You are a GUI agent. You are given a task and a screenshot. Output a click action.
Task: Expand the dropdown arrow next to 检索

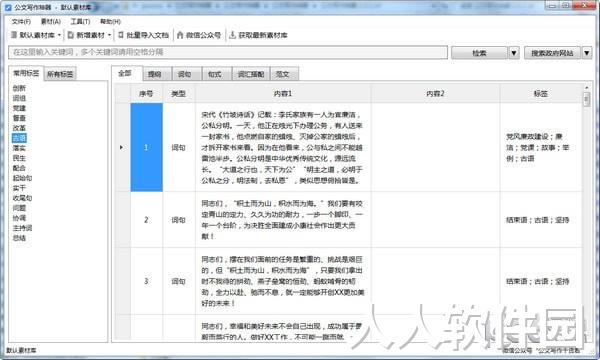point(514,53)
